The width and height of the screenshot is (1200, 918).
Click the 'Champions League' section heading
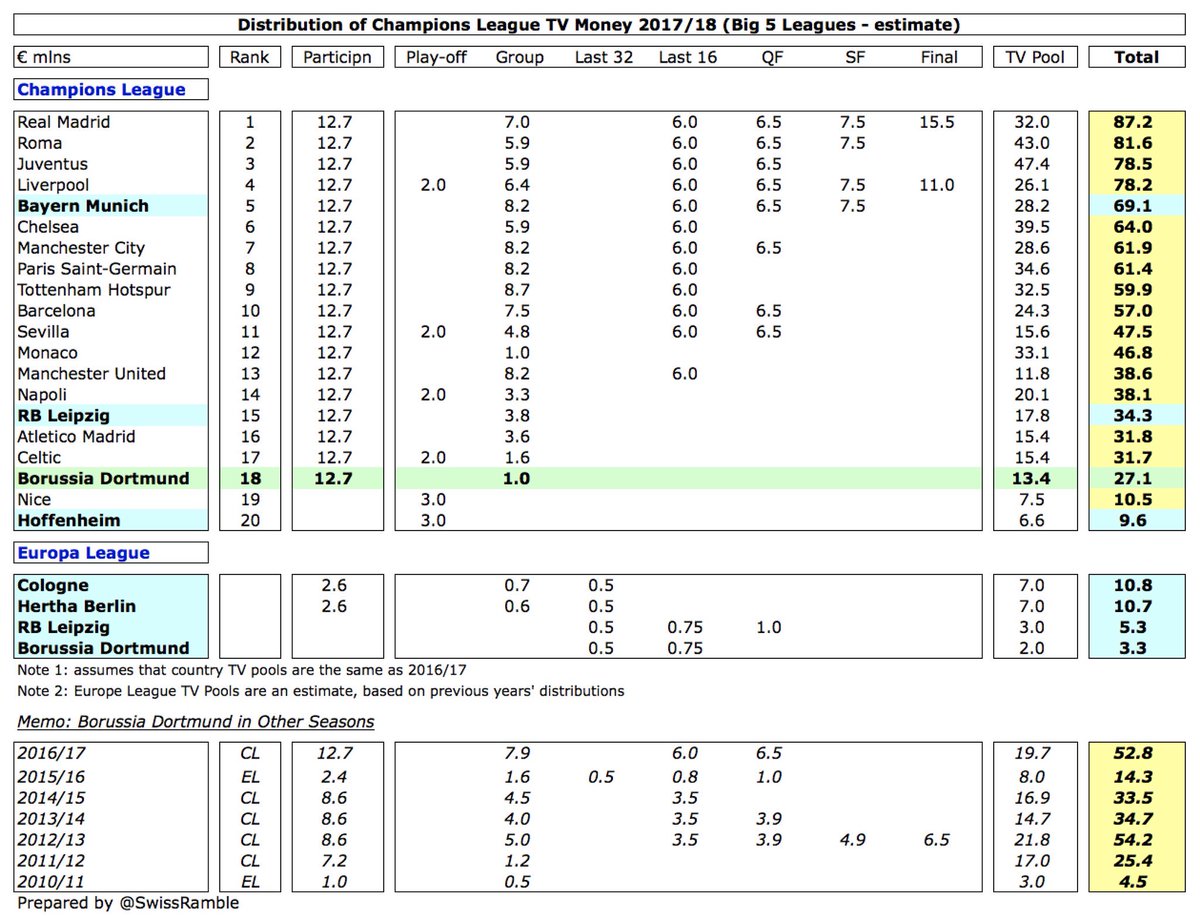(x=102, y=90)
